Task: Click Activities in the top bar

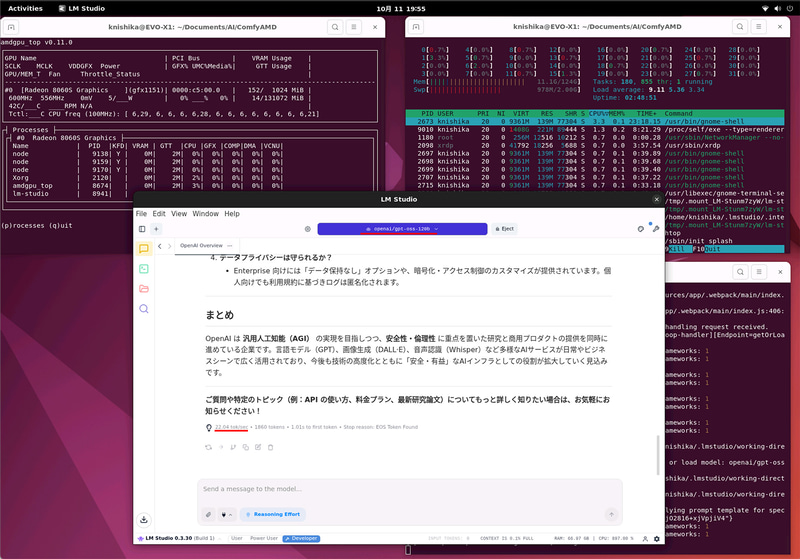Action: click(x=25, y=8)
